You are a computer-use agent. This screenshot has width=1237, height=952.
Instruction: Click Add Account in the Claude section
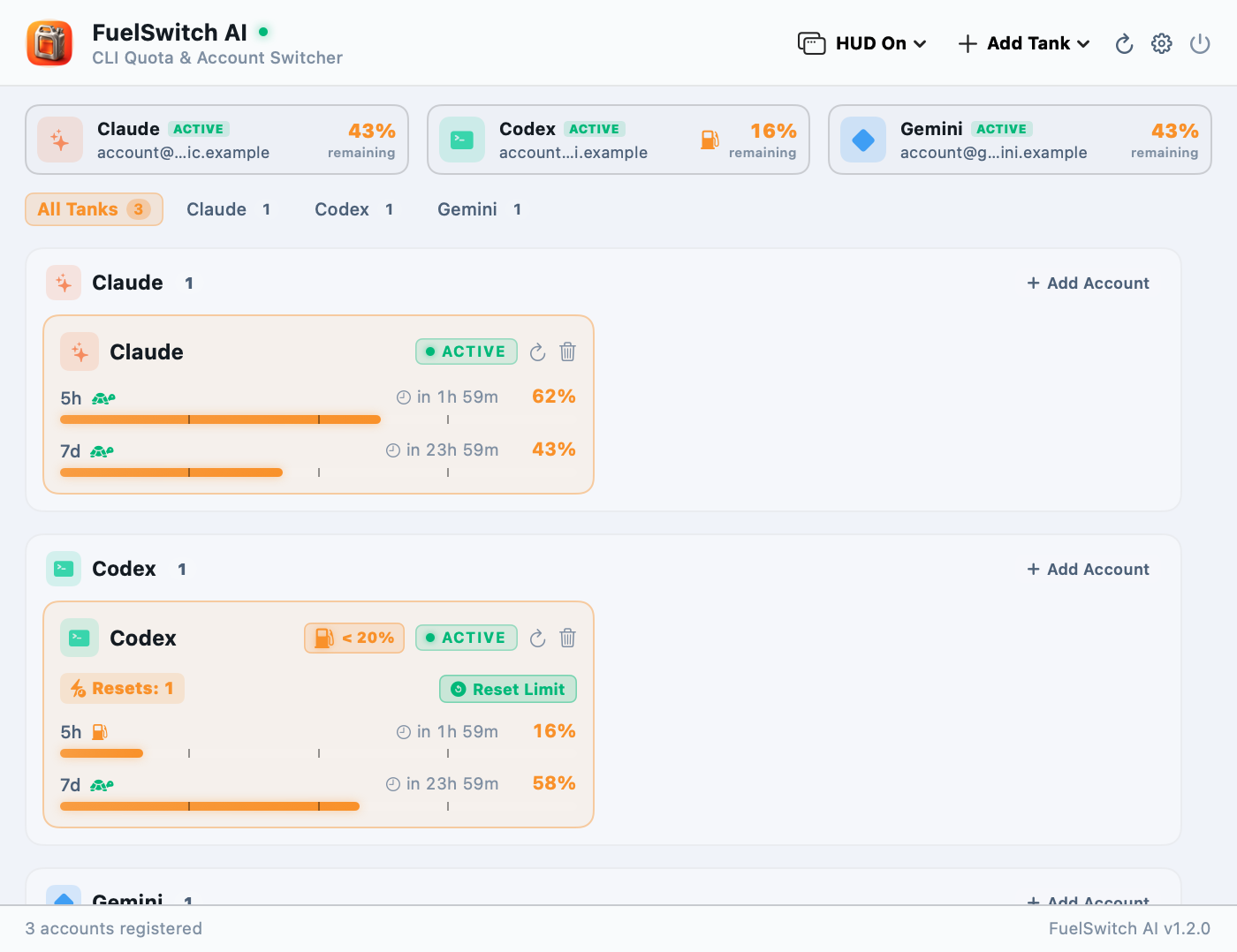(x=1088, y=283)
